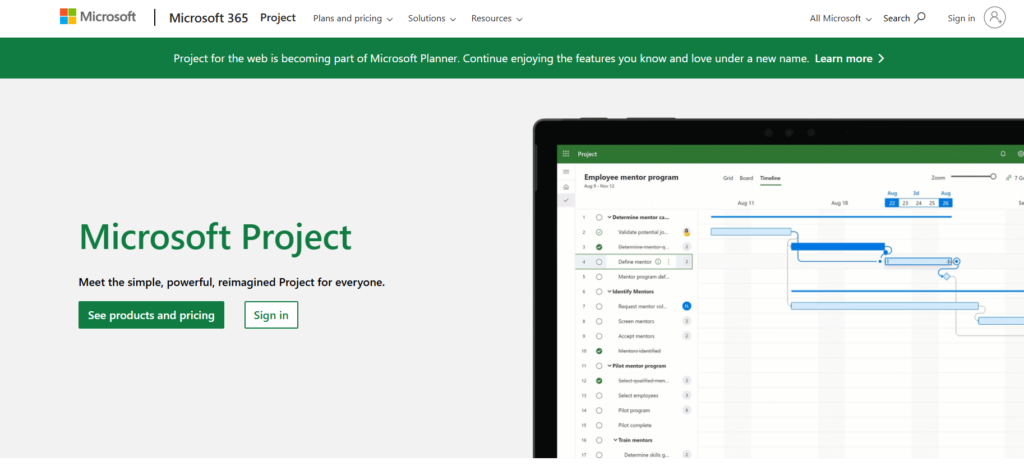Click the hamburger menu icon in the Project sidebar

click(566, 172)
